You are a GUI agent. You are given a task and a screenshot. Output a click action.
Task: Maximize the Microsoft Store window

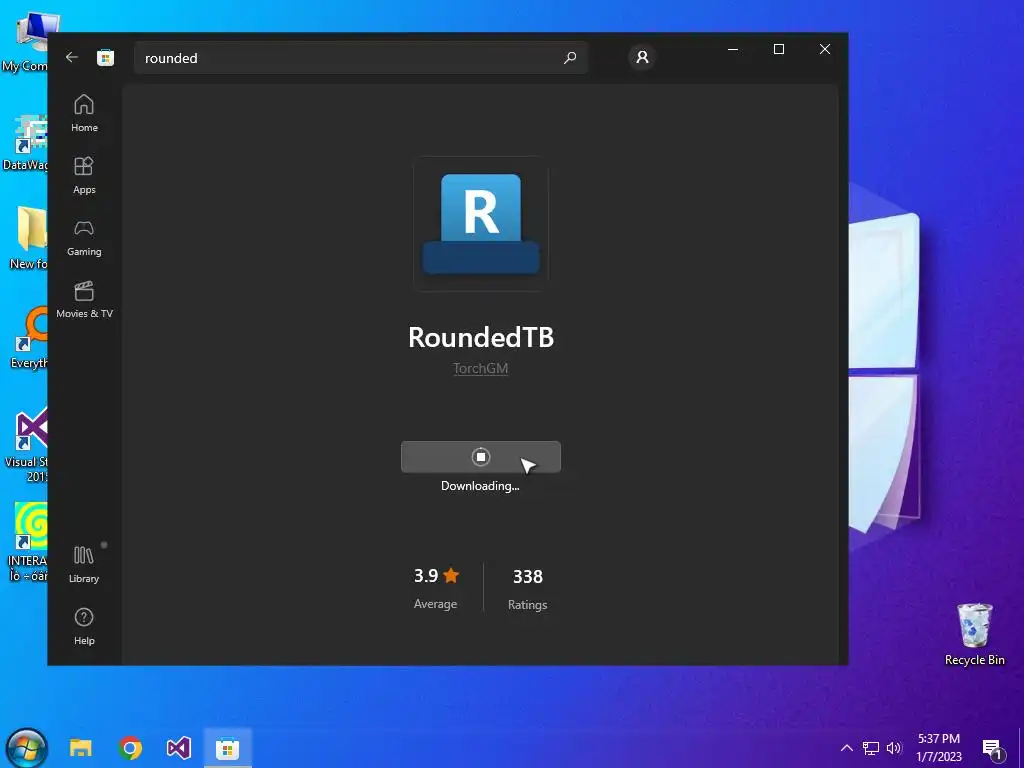point(778,49)
